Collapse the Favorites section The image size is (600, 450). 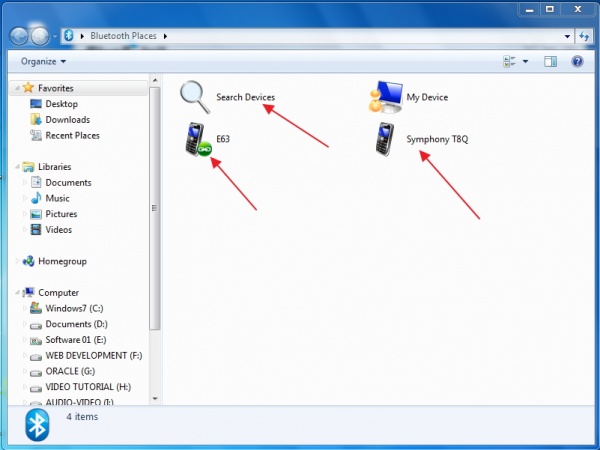tap(17, 88)
